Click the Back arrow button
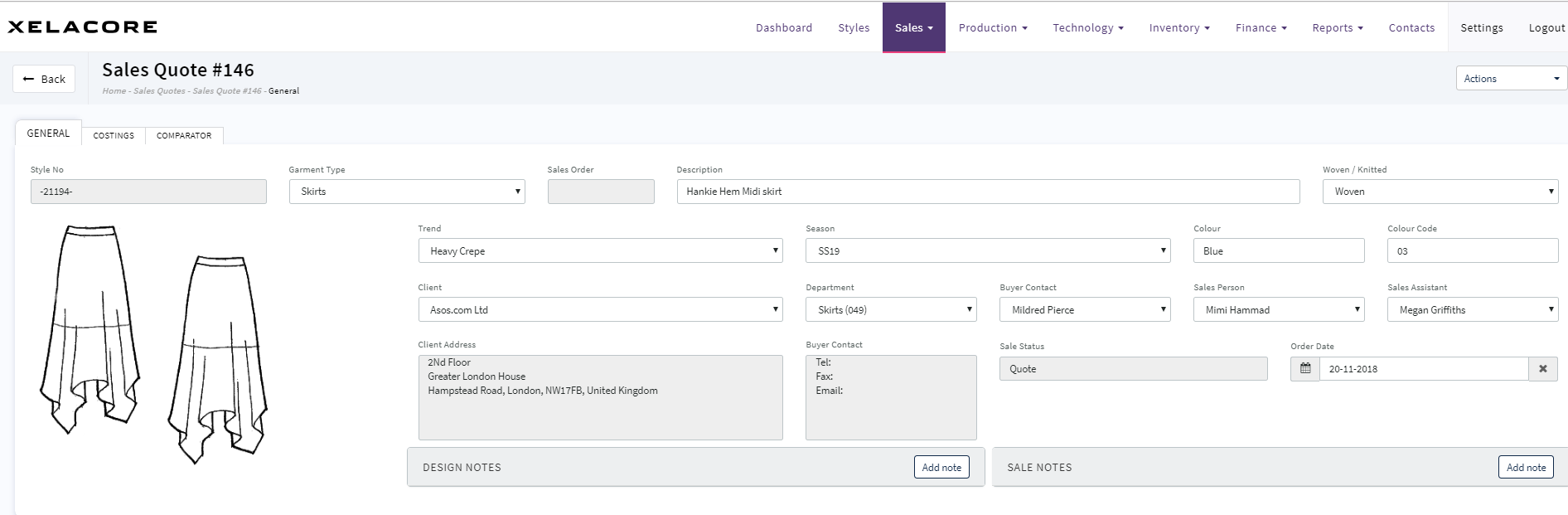 44,79
